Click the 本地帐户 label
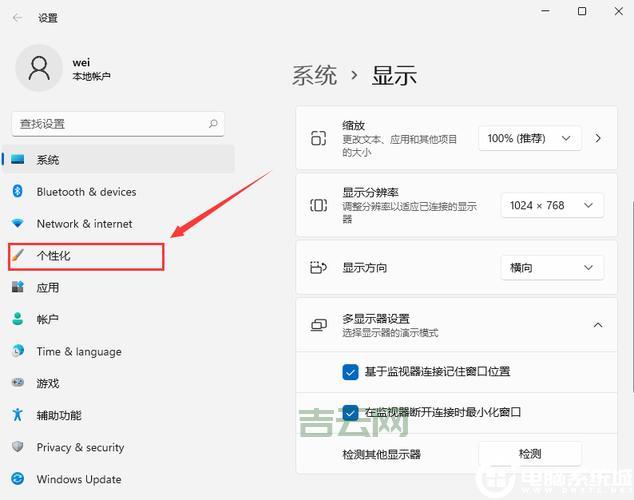The height and width of the screenshot is (500, 634). [91, 76]
